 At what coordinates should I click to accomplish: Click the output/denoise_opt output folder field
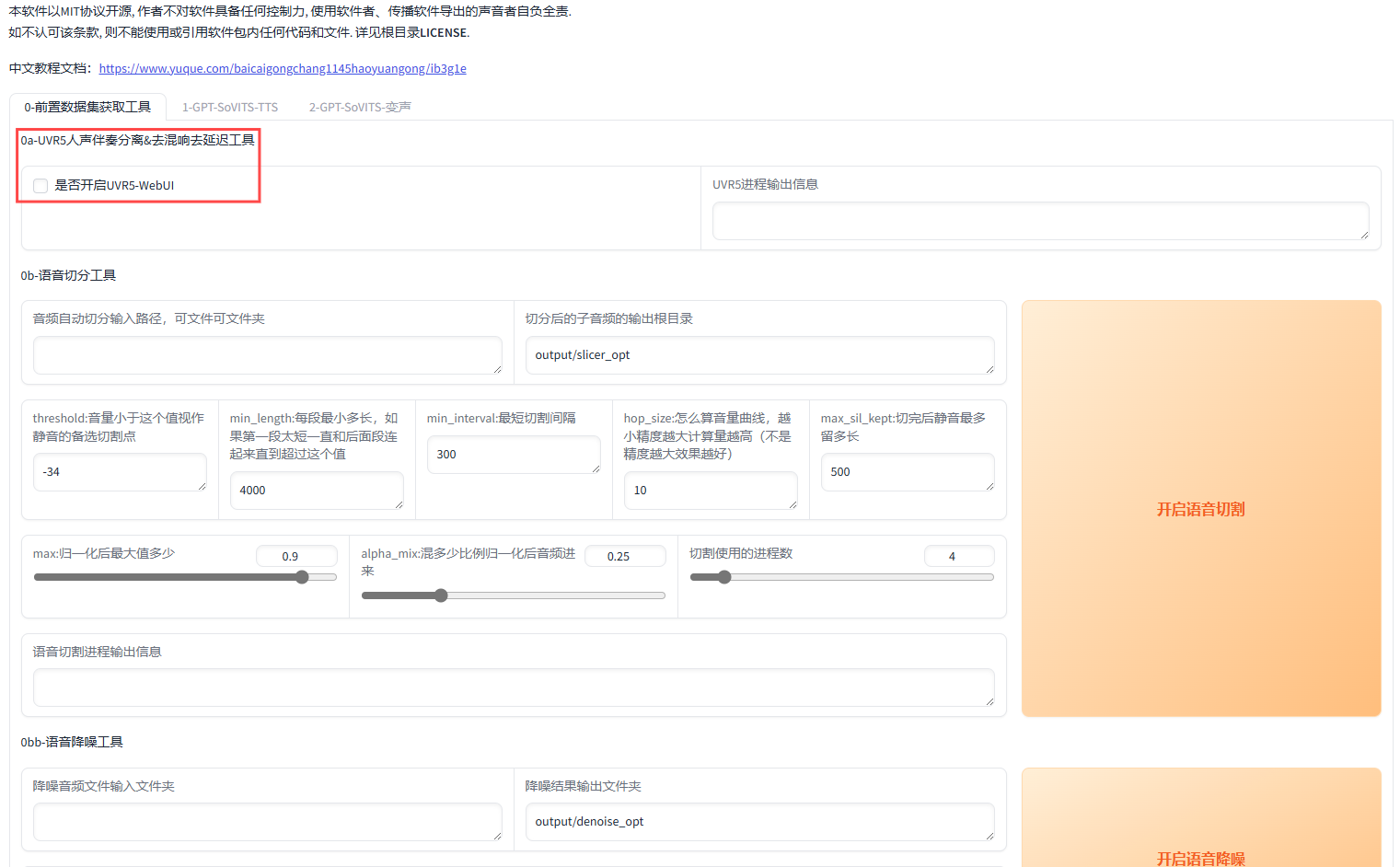click(760, 822)
